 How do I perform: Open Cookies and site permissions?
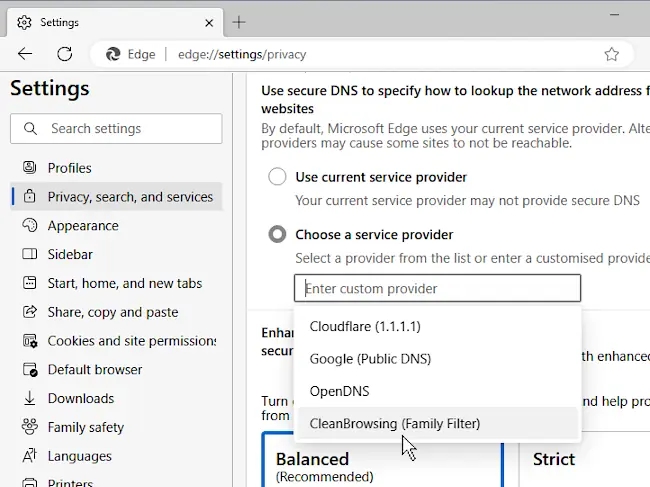coord(116,341)
